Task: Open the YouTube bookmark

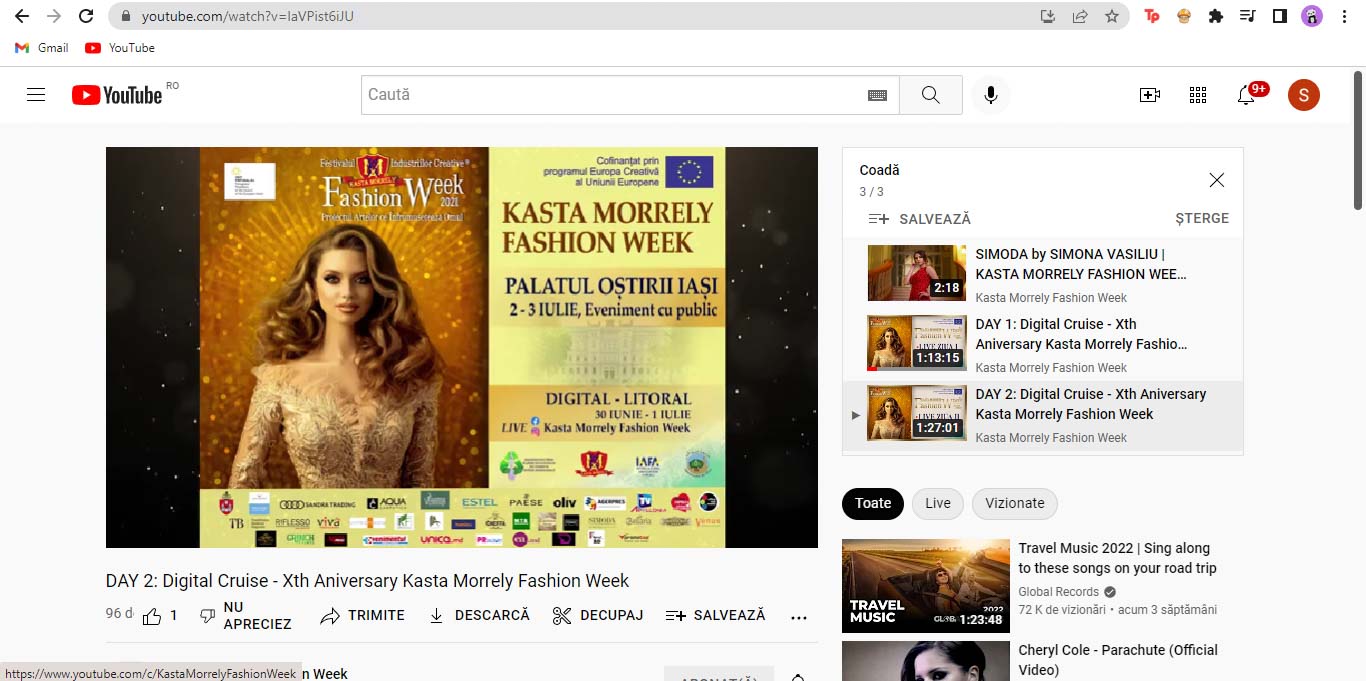Action: 120,48
